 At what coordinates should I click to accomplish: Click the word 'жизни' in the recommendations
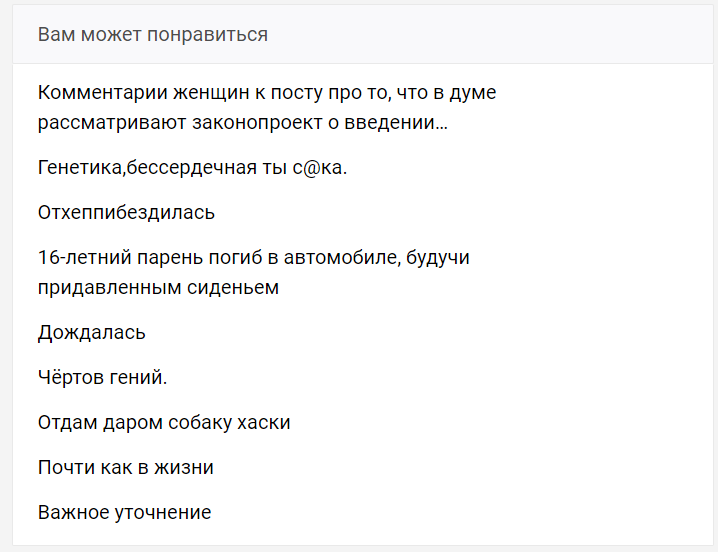[187, 468]
